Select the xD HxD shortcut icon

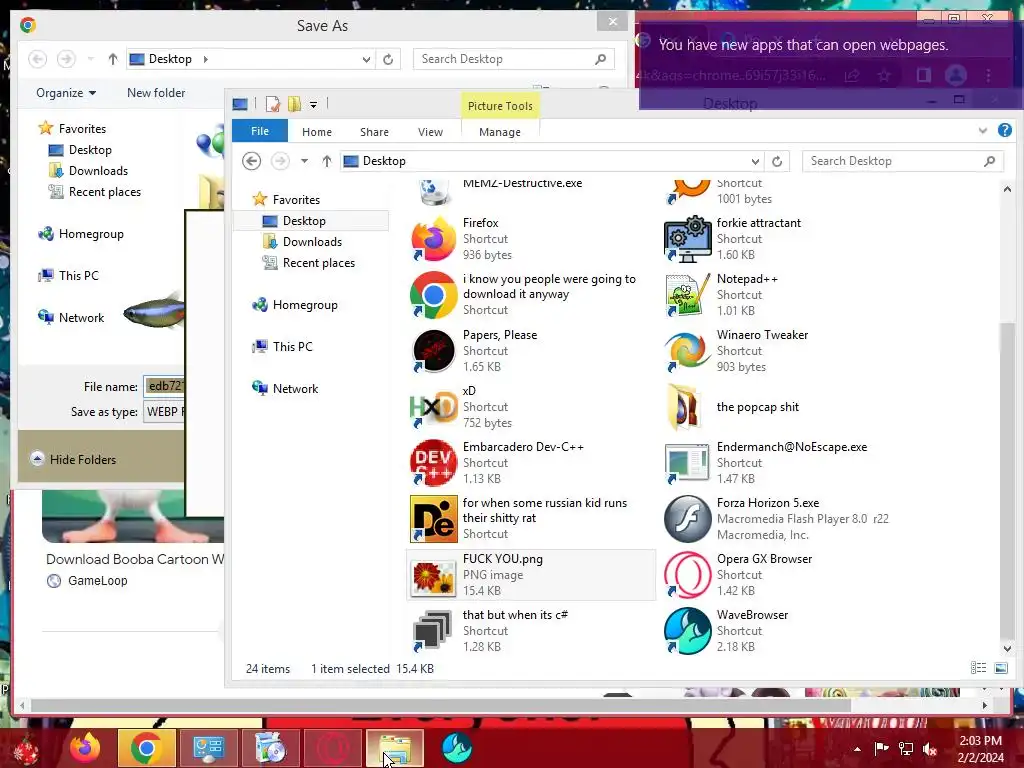point(433,407)
